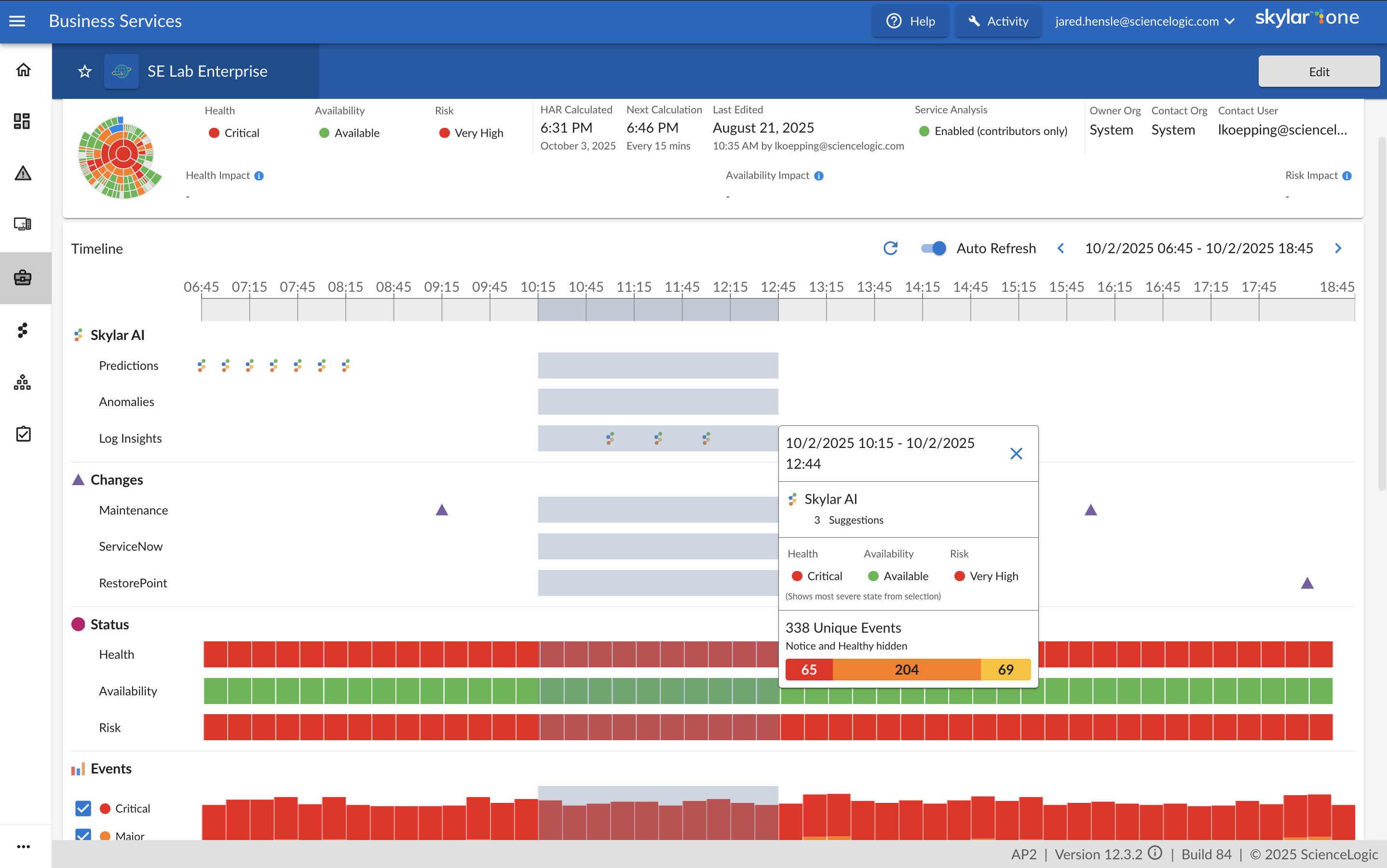Click the 10:15 timeline header segment
This screenshot has width=1387, height=868.
pyautogui.click(x=561, y=310)
